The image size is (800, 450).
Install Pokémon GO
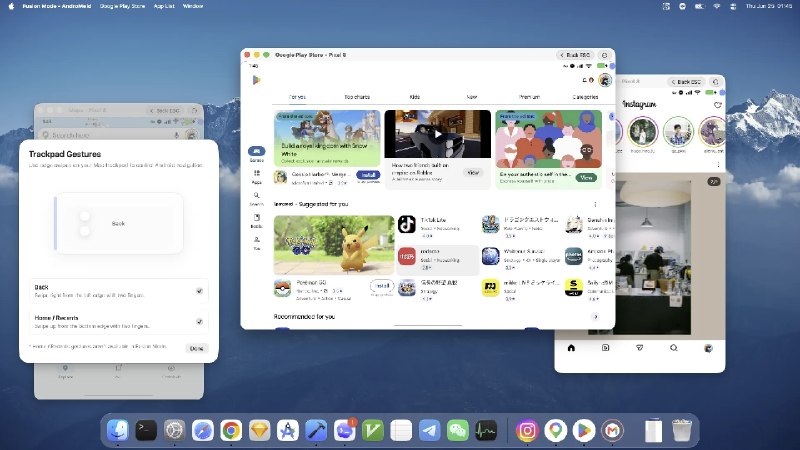click(x=382, y=286)
